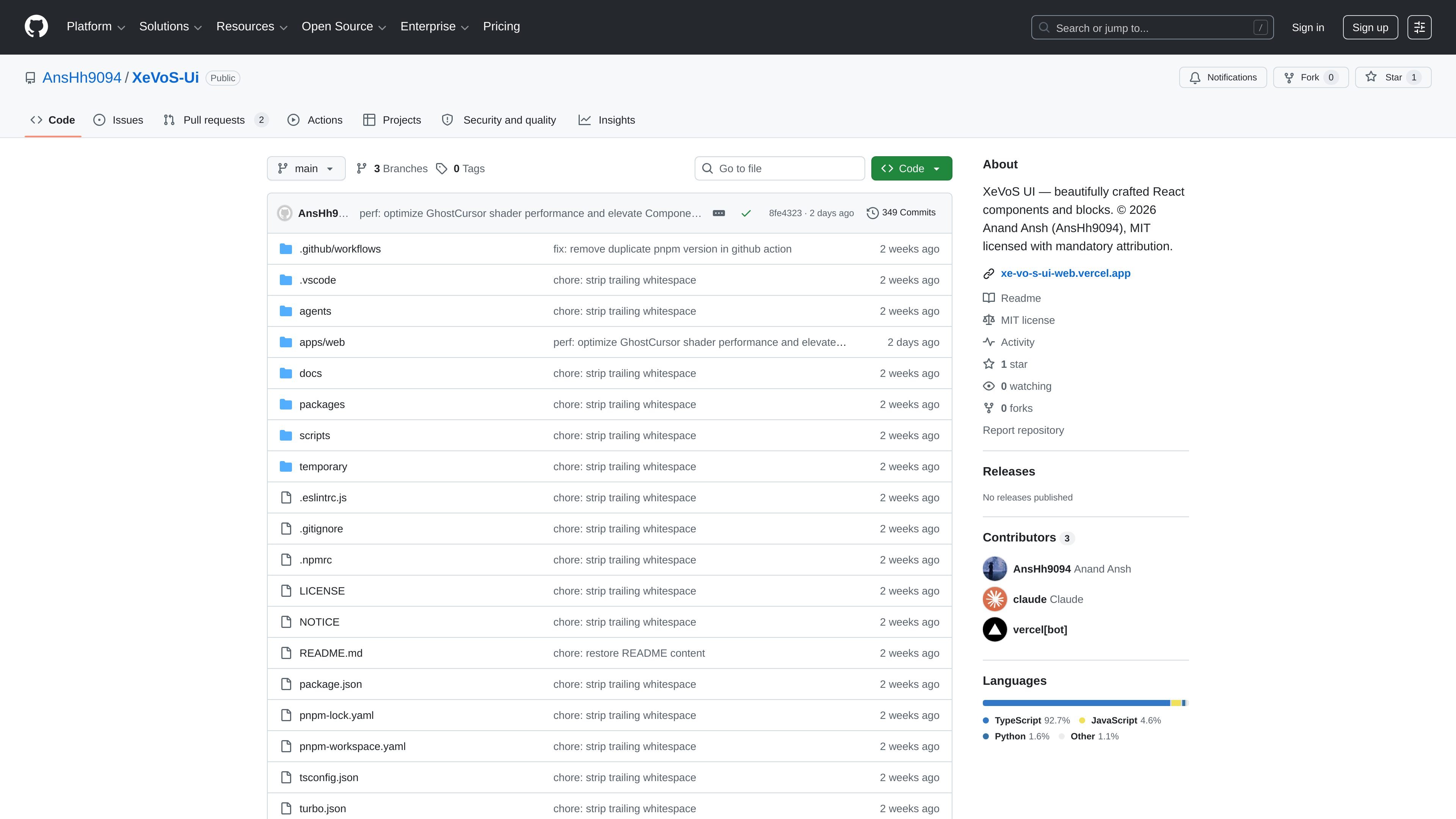Viewport: 1456px width, 819px height.
Task: Click the Sign up button
Action: coord(1370,28)
